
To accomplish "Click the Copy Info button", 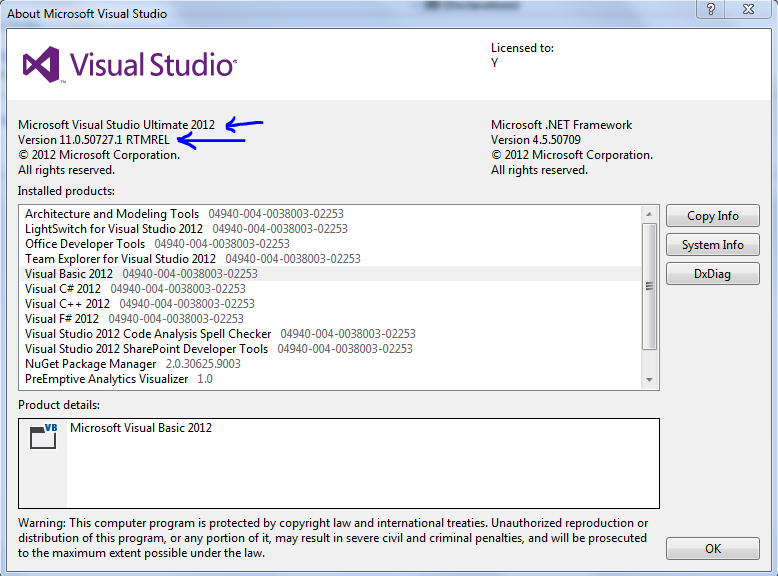I will point(713,216).
